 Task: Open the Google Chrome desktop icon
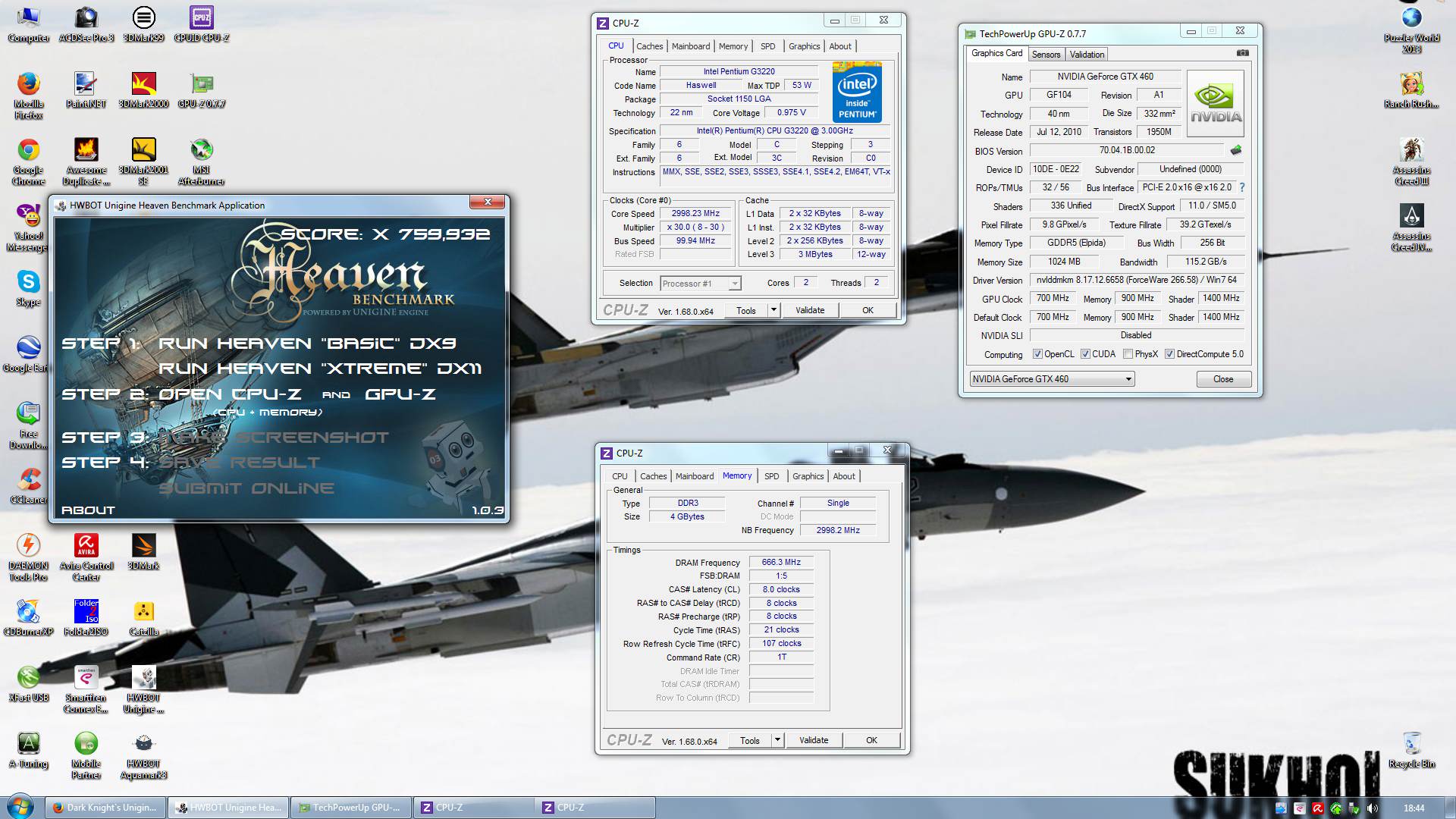pos(28,161)
